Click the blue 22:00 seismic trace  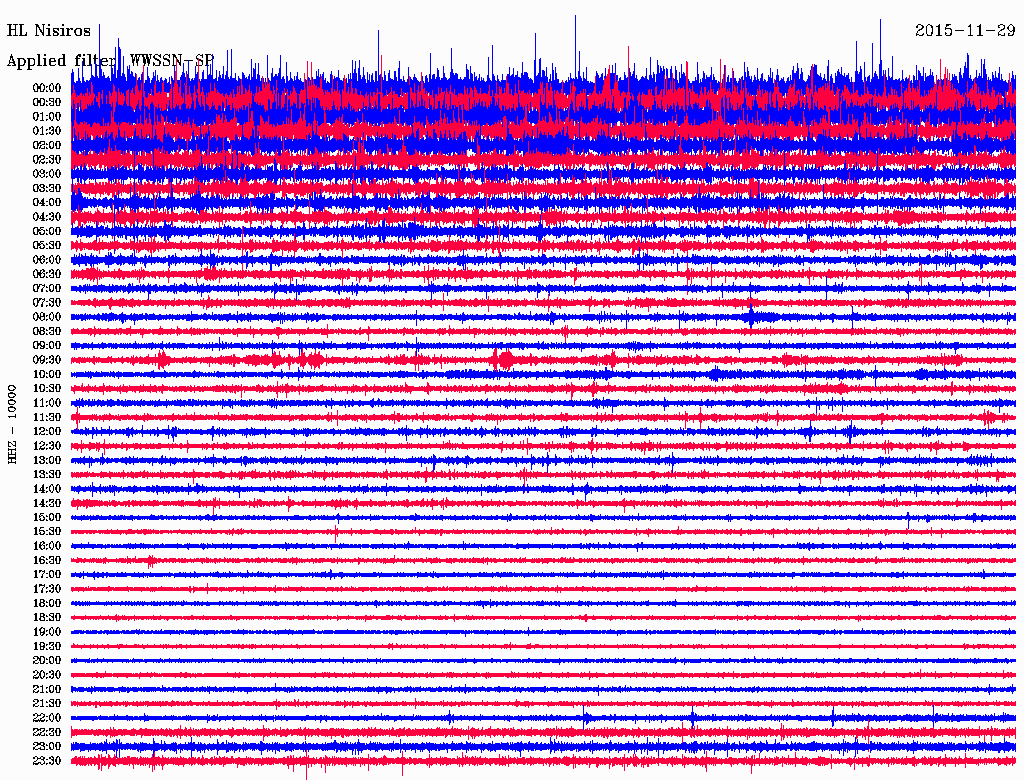point(543,718)
